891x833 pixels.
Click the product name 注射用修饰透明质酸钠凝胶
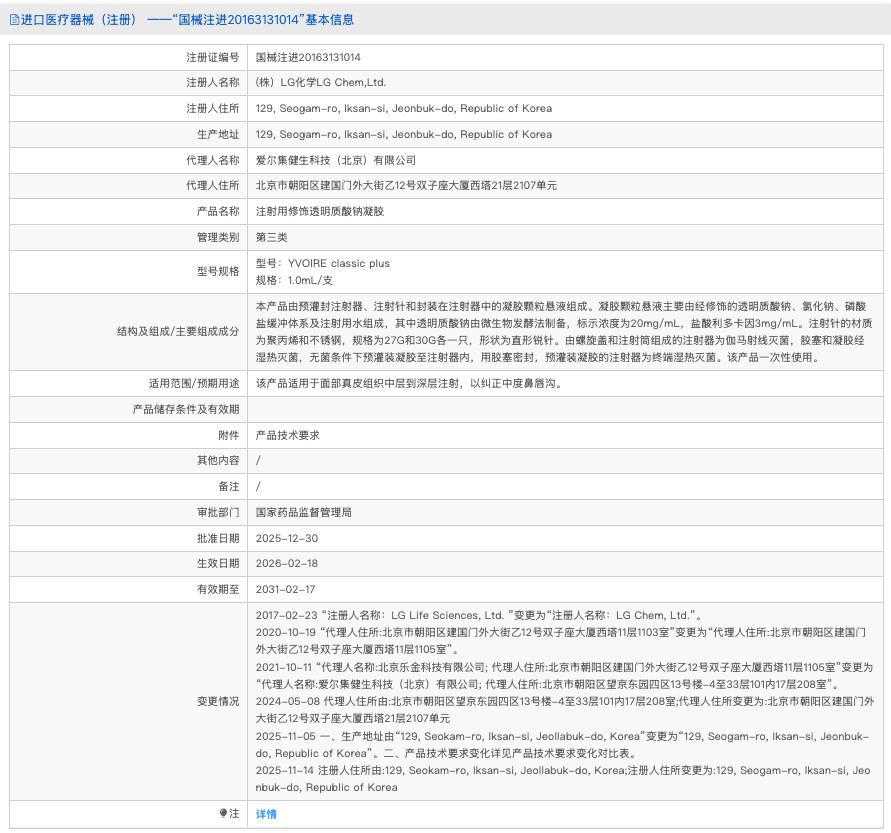click(319, 211)
